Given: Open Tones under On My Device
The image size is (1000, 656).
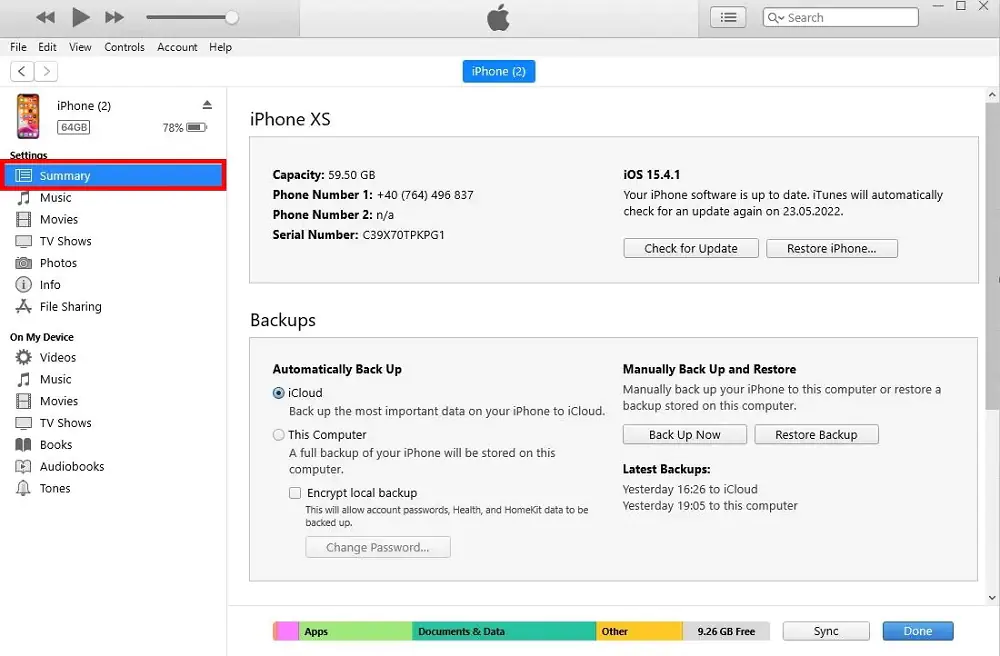Looking at the screenshot, I should pyautogui.click(x=55, y=489).
